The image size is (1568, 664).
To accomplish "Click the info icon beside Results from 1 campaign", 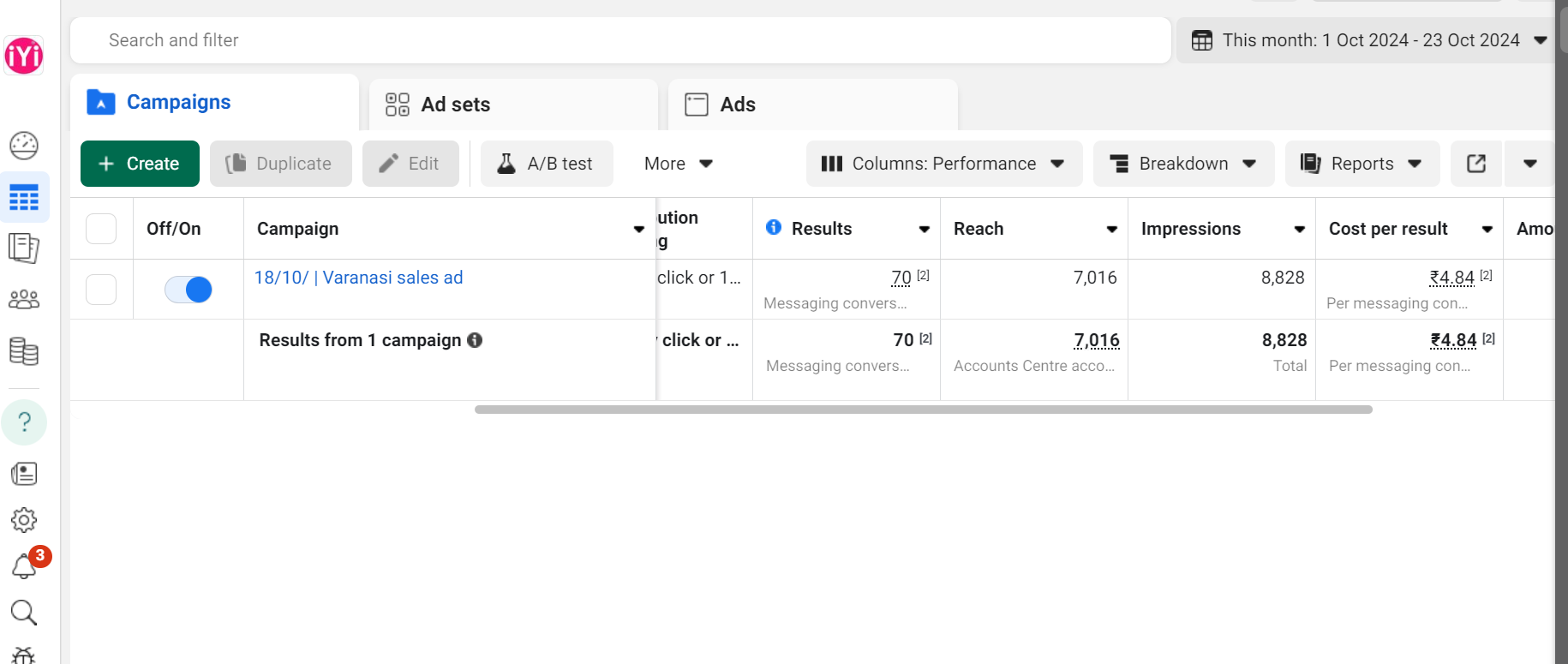I will [x=475, y=340].
